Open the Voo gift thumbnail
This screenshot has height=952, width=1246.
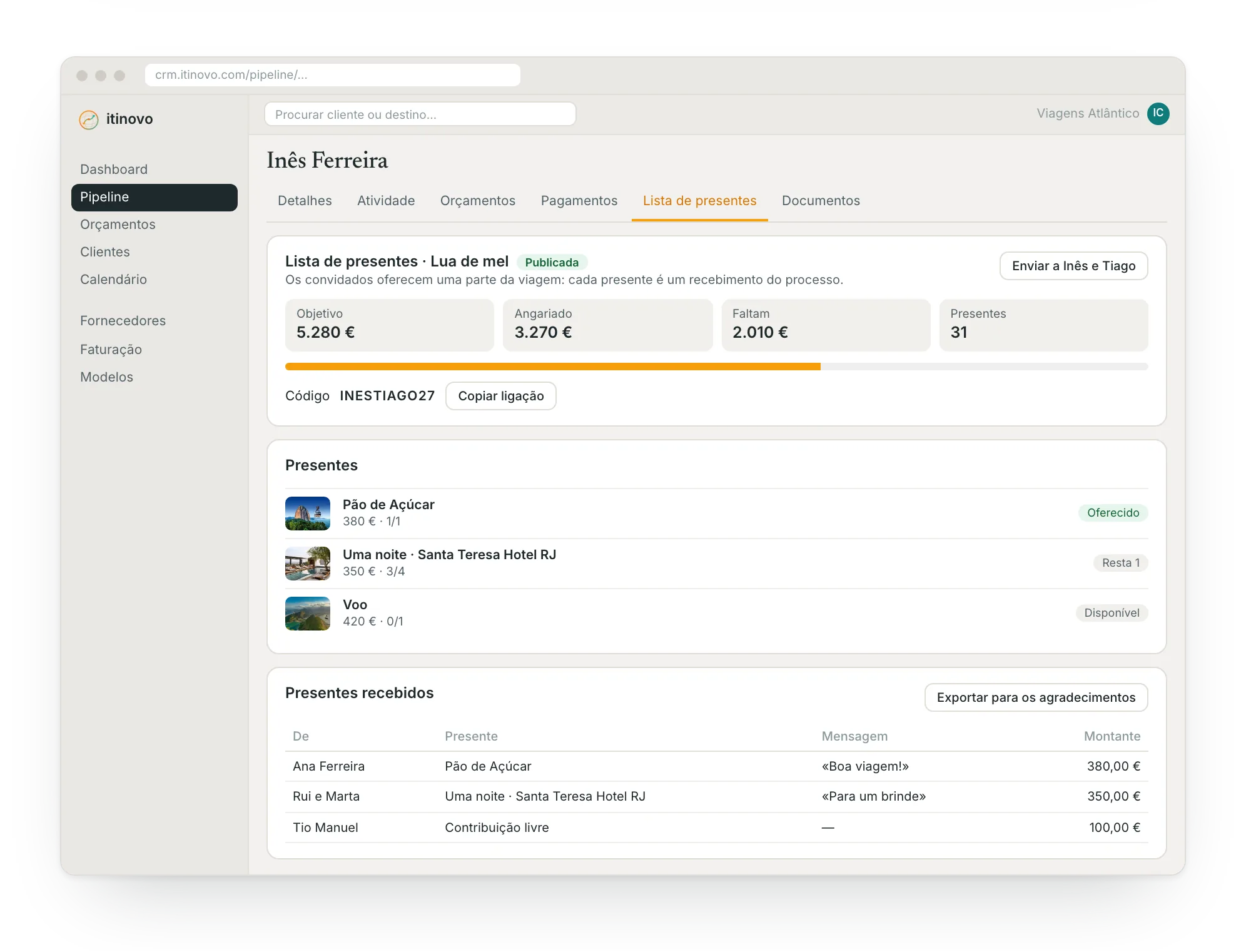308,613
